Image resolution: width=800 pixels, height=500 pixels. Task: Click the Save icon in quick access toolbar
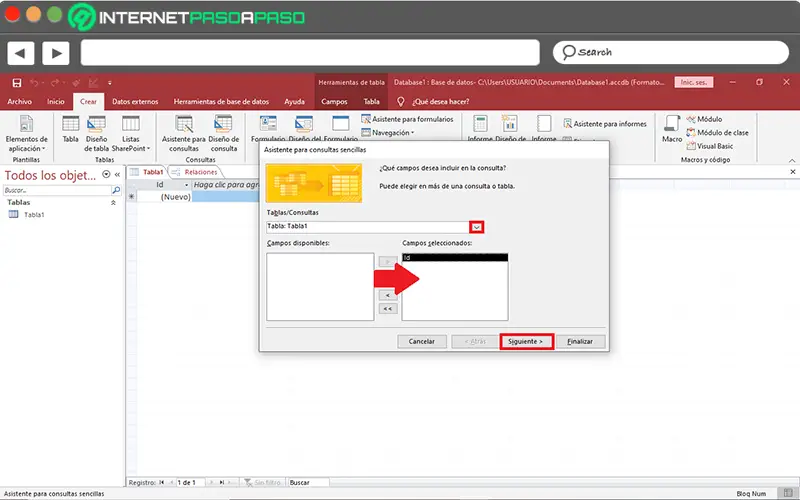coord(17,82)
